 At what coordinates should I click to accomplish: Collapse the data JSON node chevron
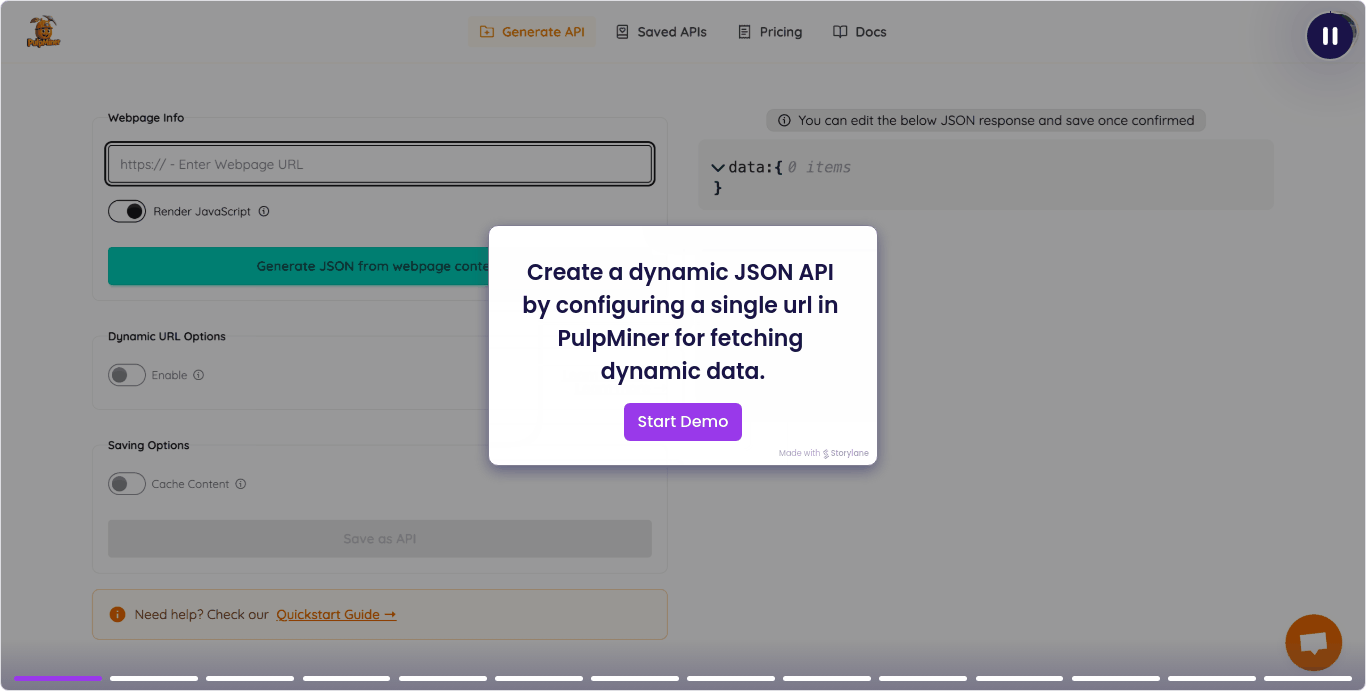coord(717,167)
